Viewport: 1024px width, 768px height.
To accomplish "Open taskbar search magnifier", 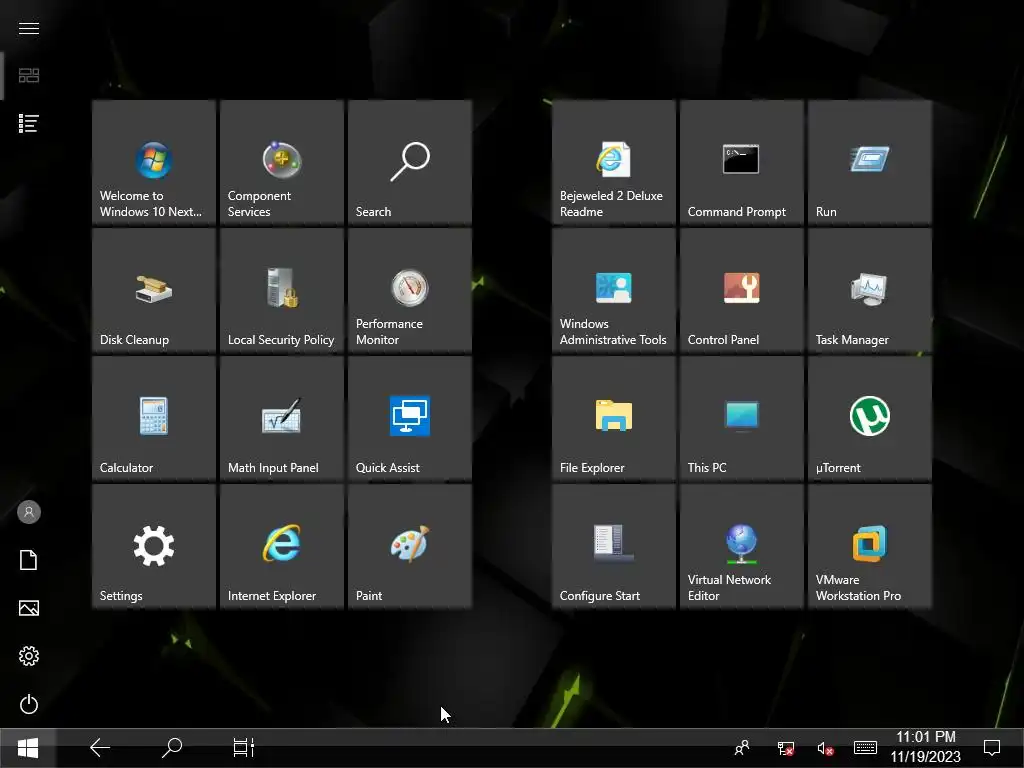I will coord(172,748).
